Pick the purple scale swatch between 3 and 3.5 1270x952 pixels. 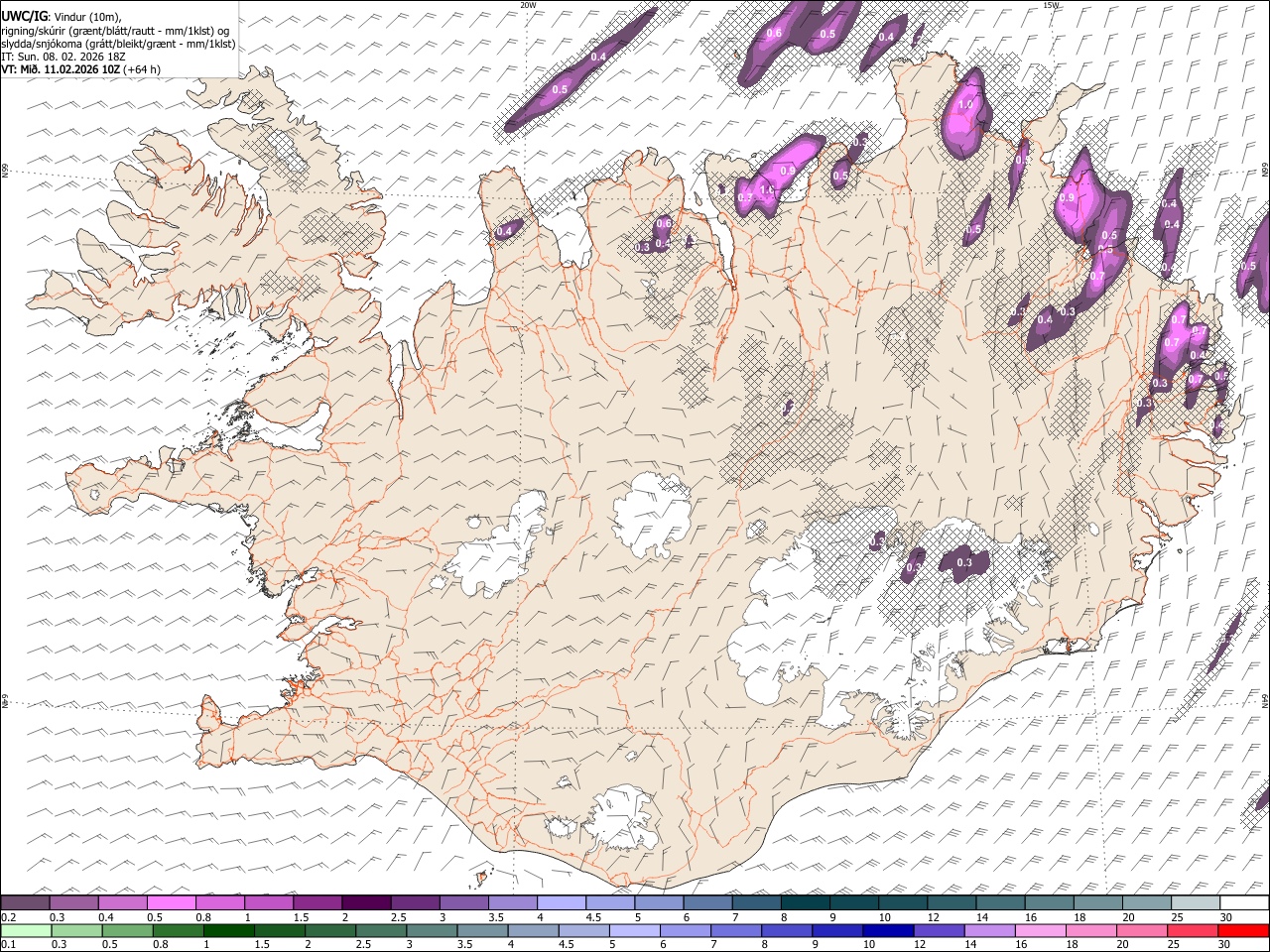tap(463, 902)
